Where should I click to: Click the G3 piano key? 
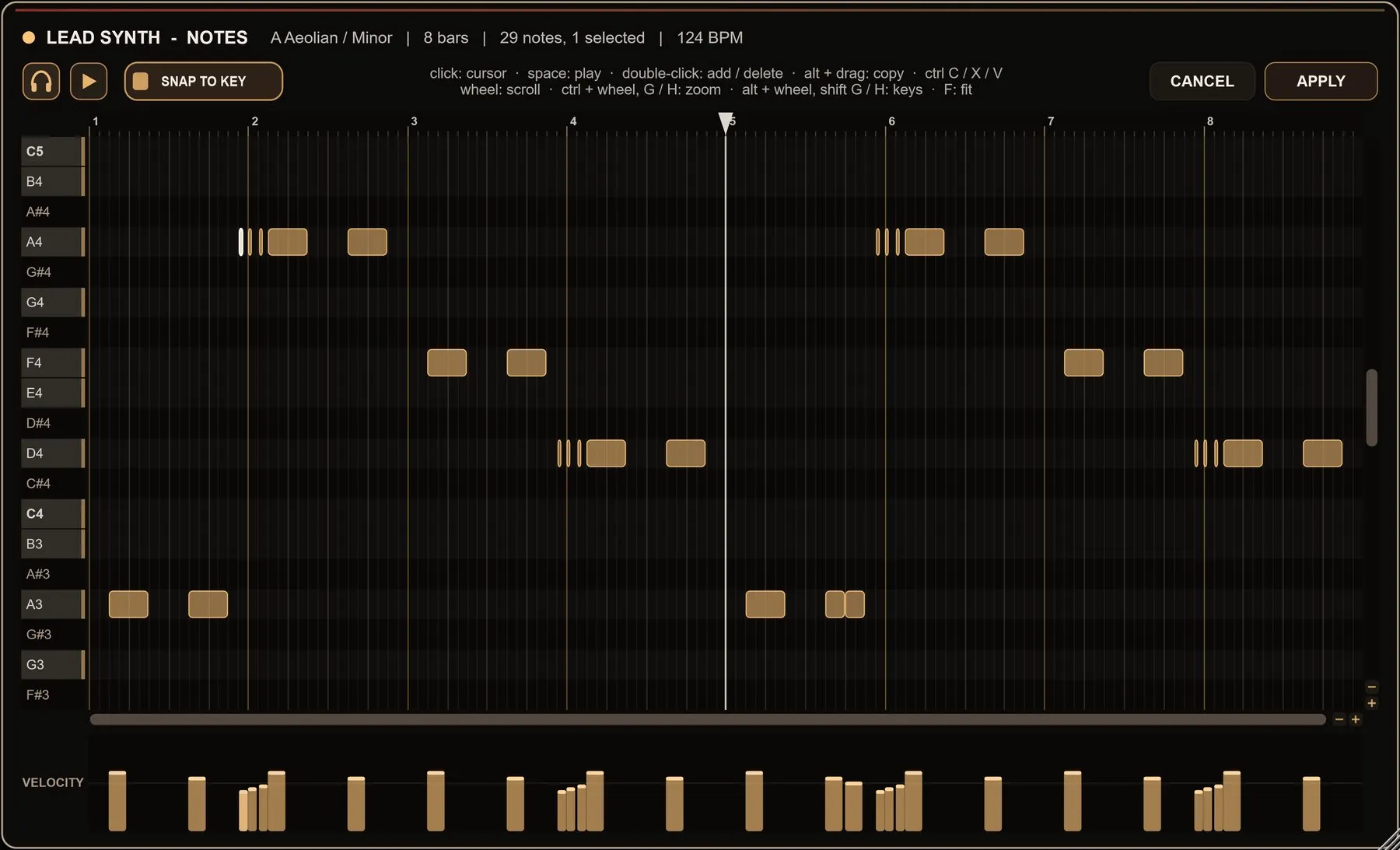tap(53, 664)
